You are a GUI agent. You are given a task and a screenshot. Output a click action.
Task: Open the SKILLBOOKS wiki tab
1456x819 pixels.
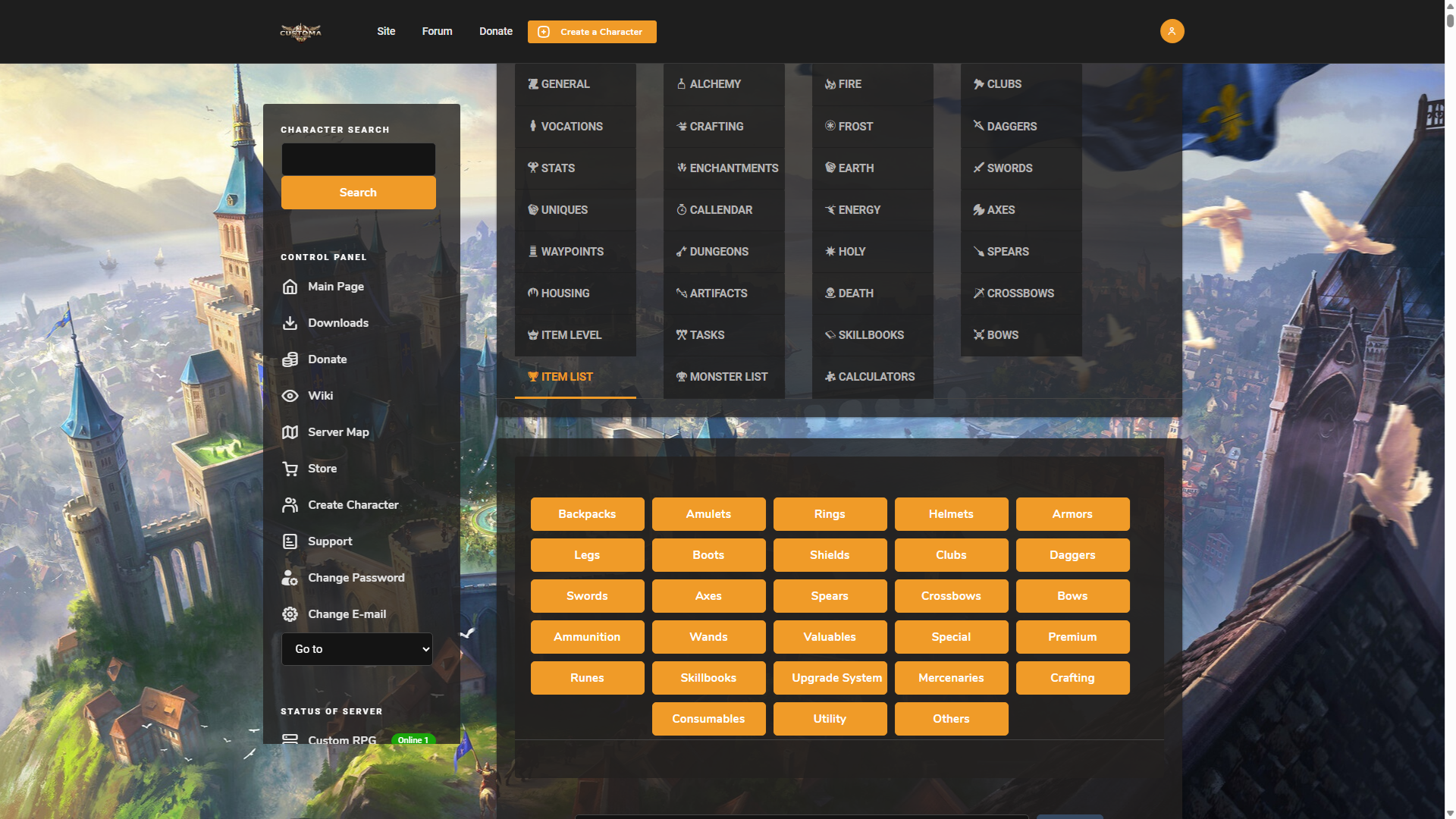pos(873,335)
